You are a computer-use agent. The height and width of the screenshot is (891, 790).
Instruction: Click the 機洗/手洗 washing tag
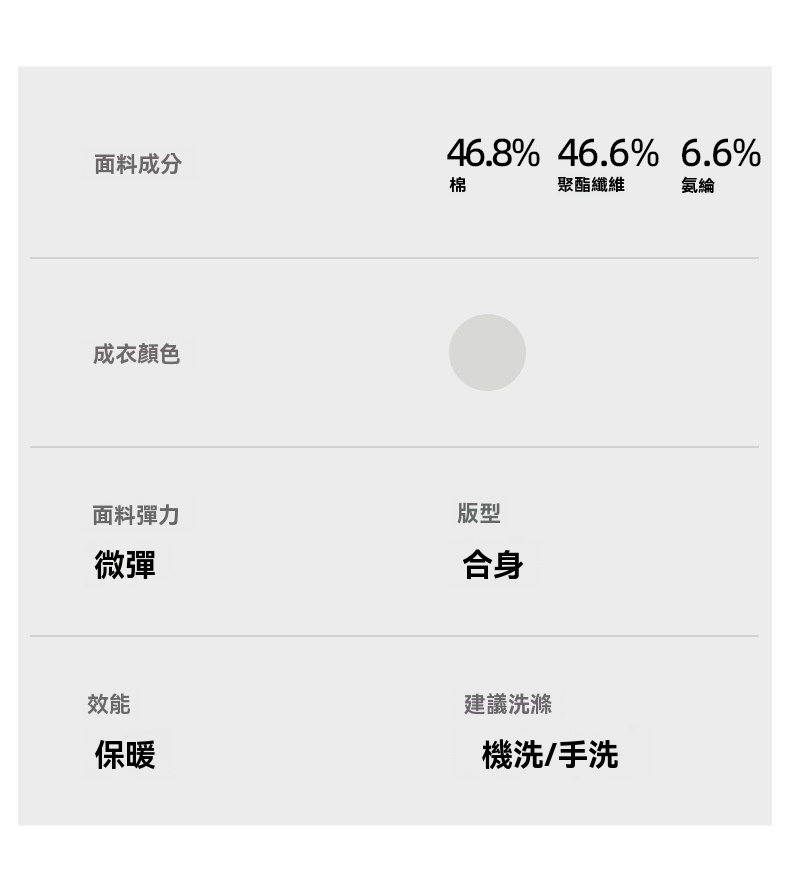[550, 755]
